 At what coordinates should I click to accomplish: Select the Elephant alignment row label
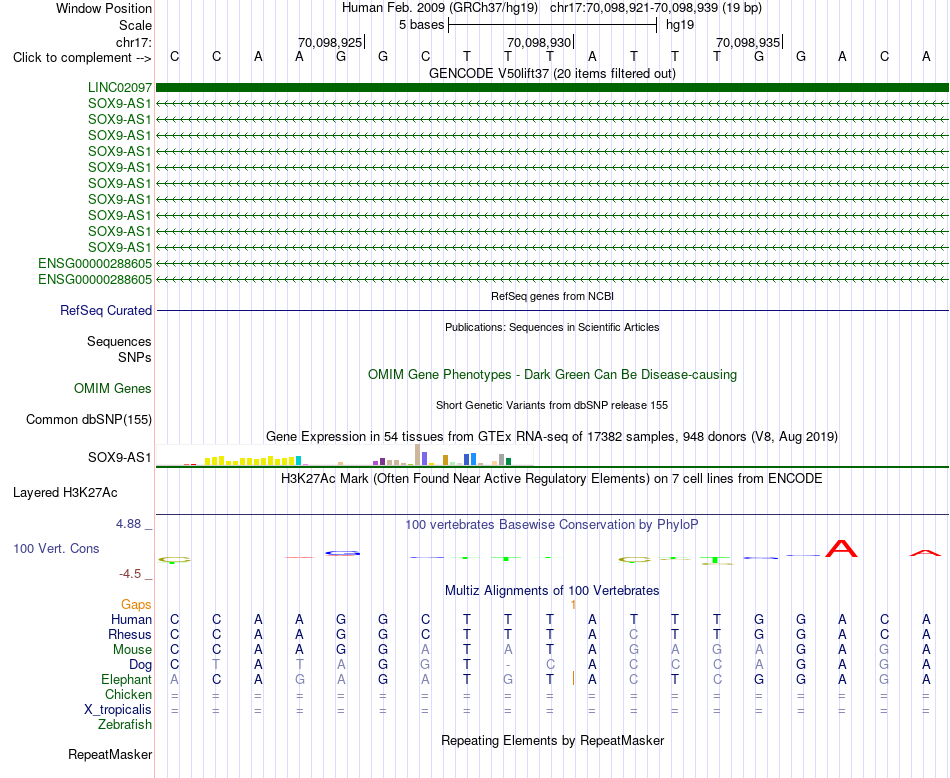click(126, 679)
